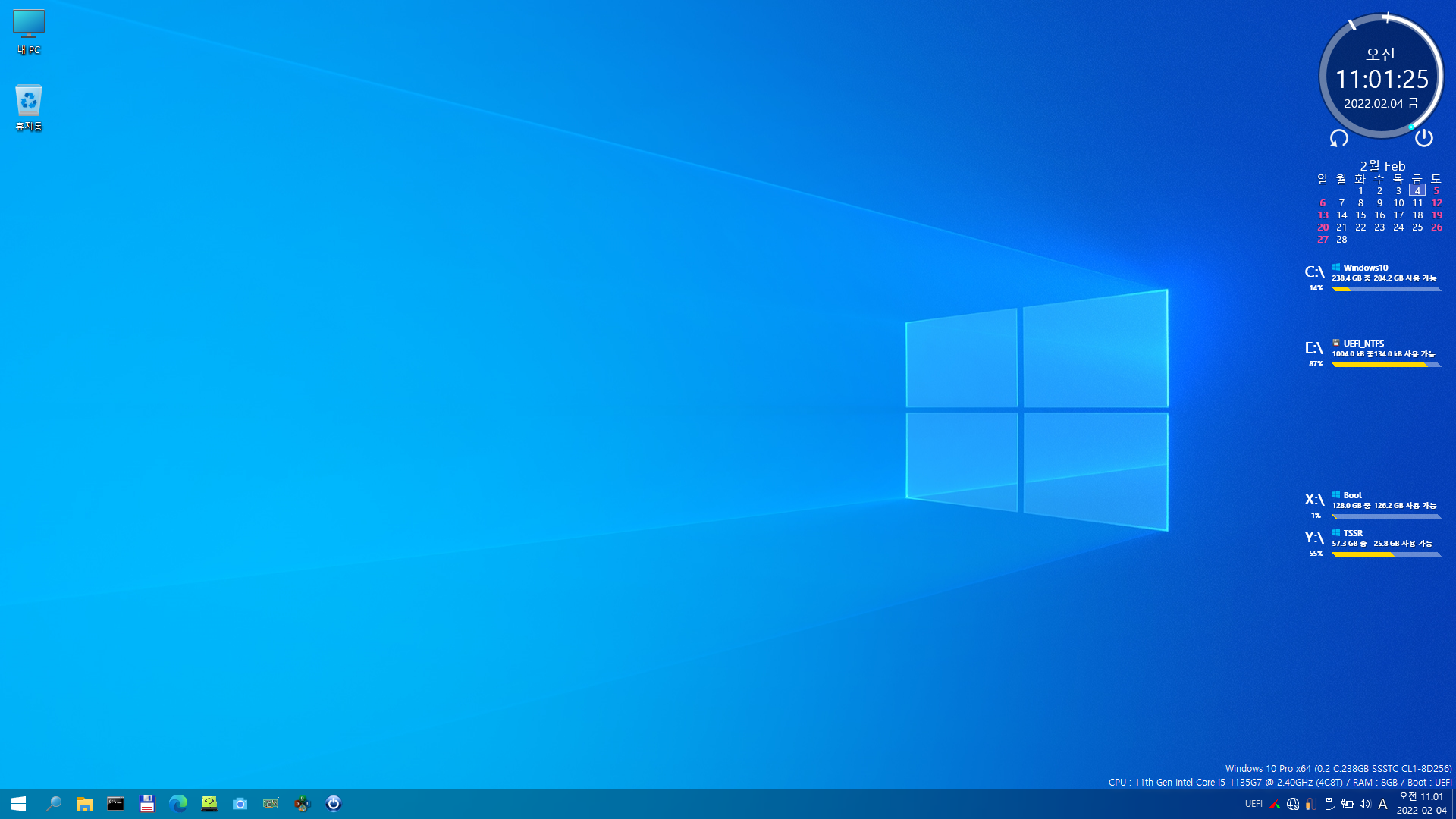The image size is (1456, 819).
Task: Click the E:\ UEFI_NTFS drive widget
Action: click(1373, 353)
